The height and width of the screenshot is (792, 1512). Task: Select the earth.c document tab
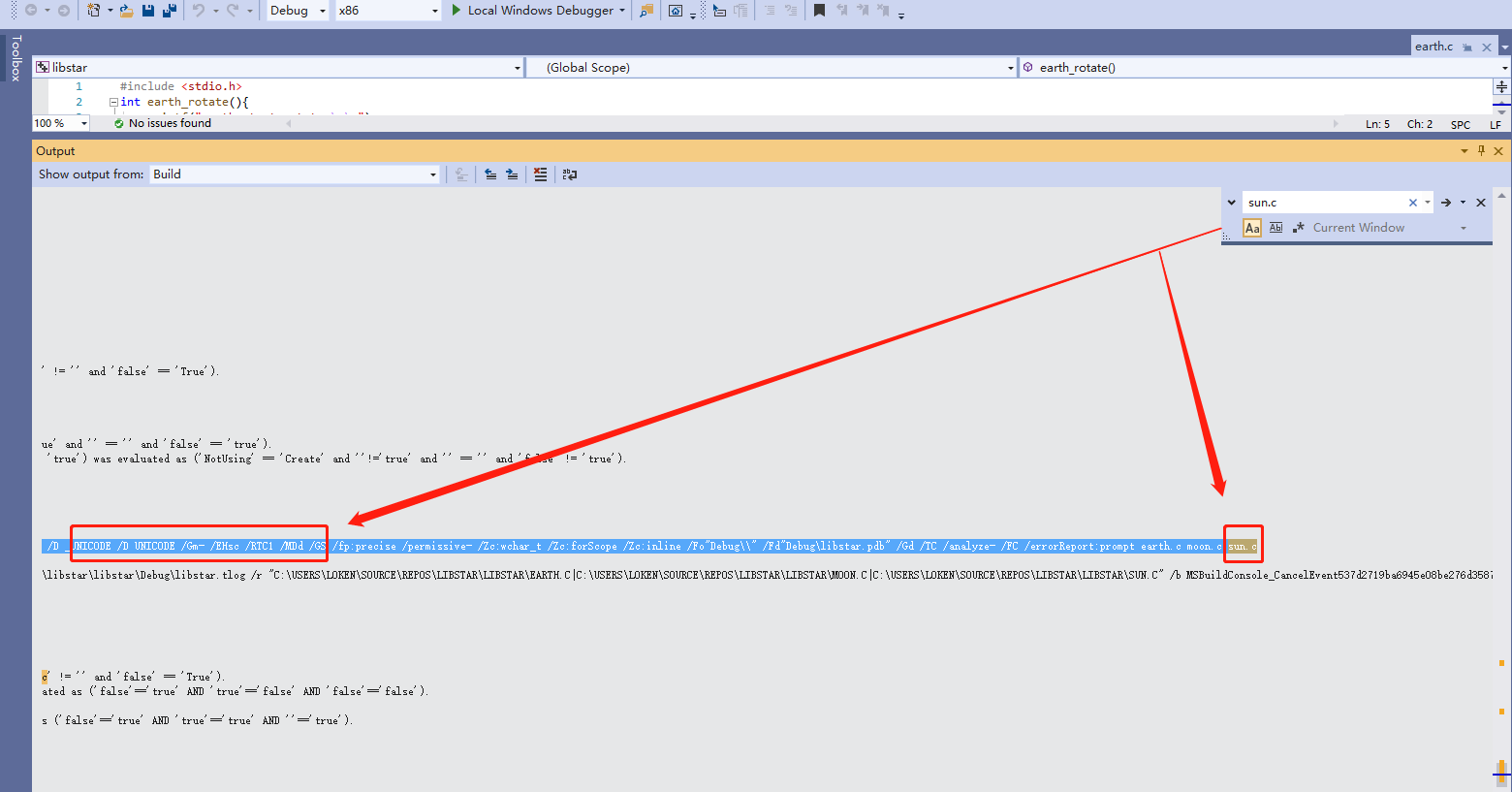click(1433, 47)
